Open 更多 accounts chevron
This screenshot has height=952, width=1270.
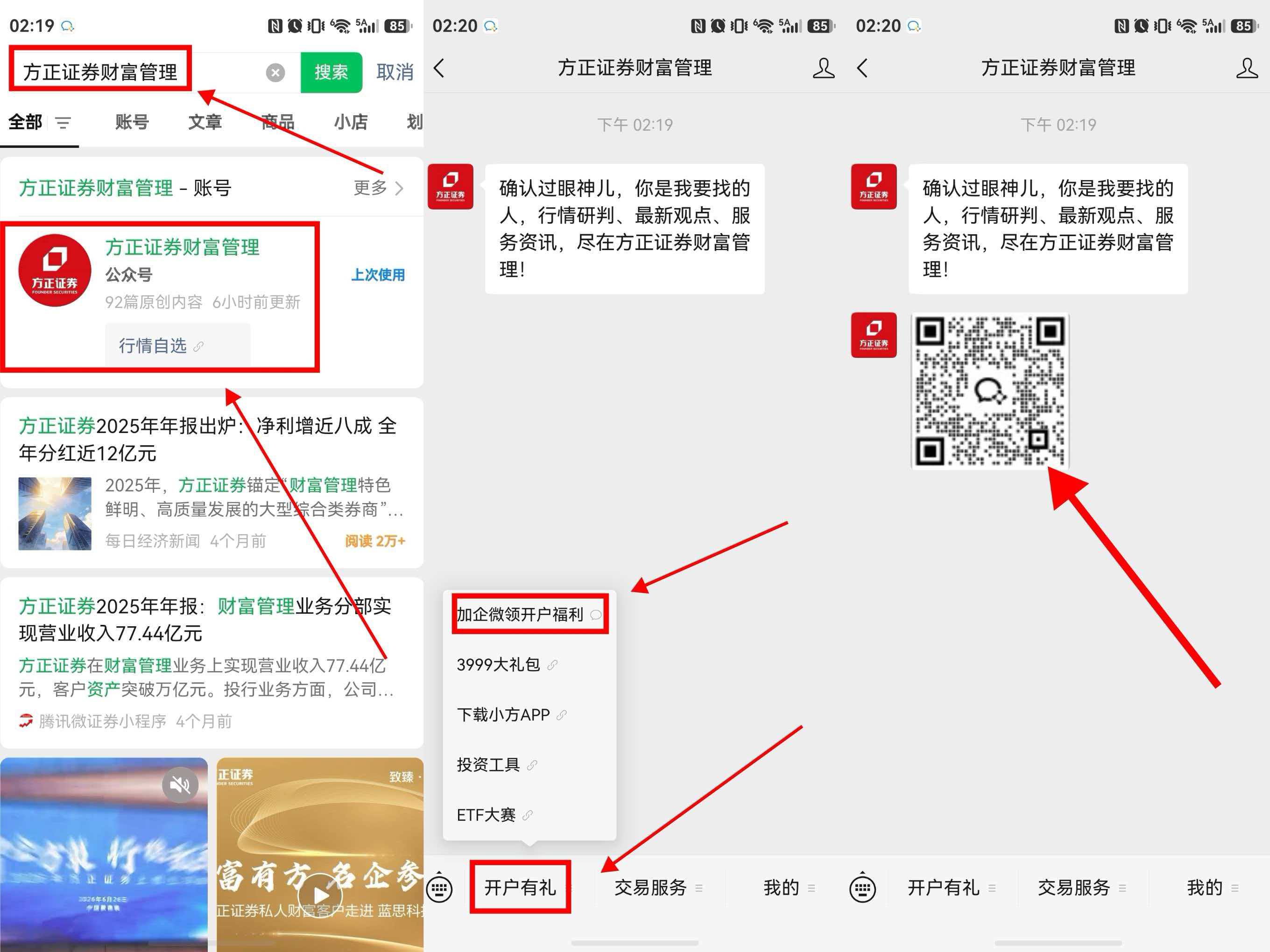click(379, 188)
